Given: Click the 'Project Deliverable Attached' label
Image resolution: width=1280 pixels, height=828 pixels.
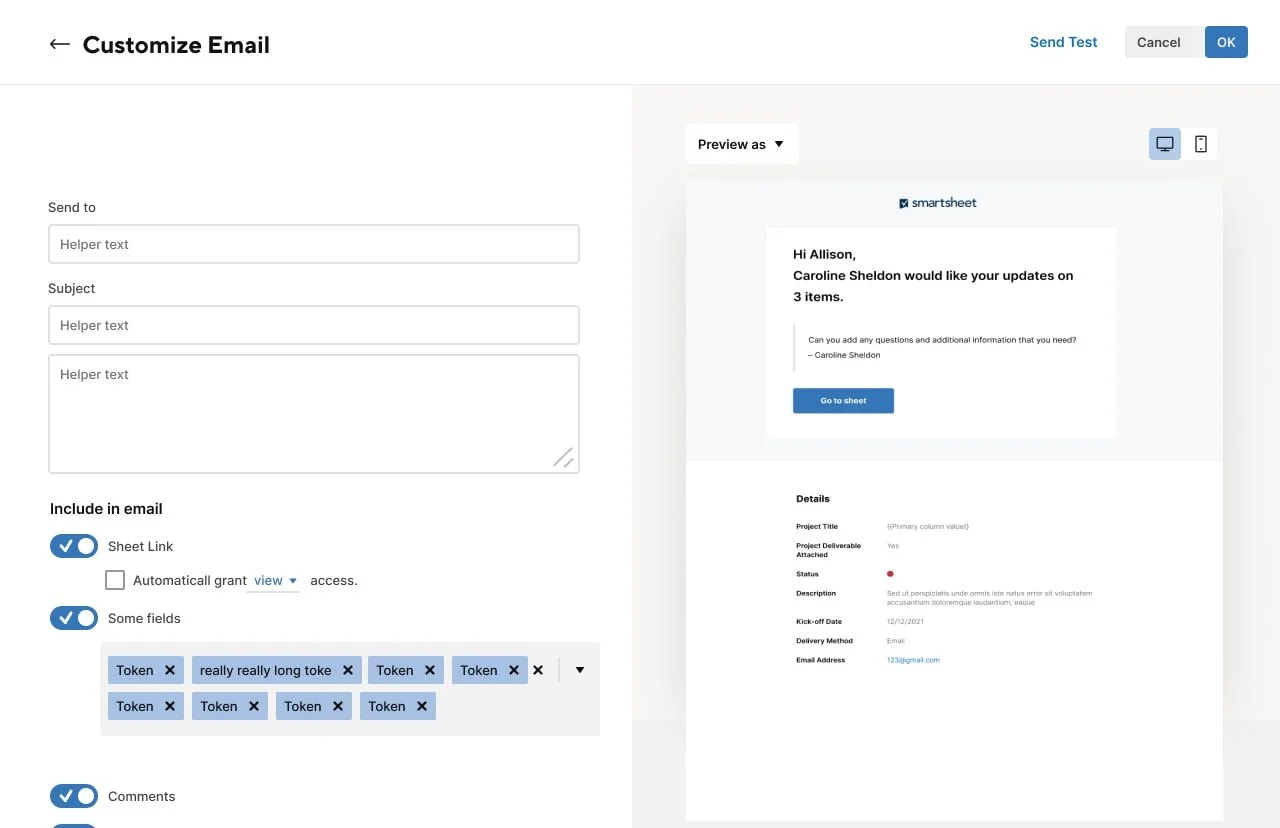Looking at the screenshot, I should (828, 550).
